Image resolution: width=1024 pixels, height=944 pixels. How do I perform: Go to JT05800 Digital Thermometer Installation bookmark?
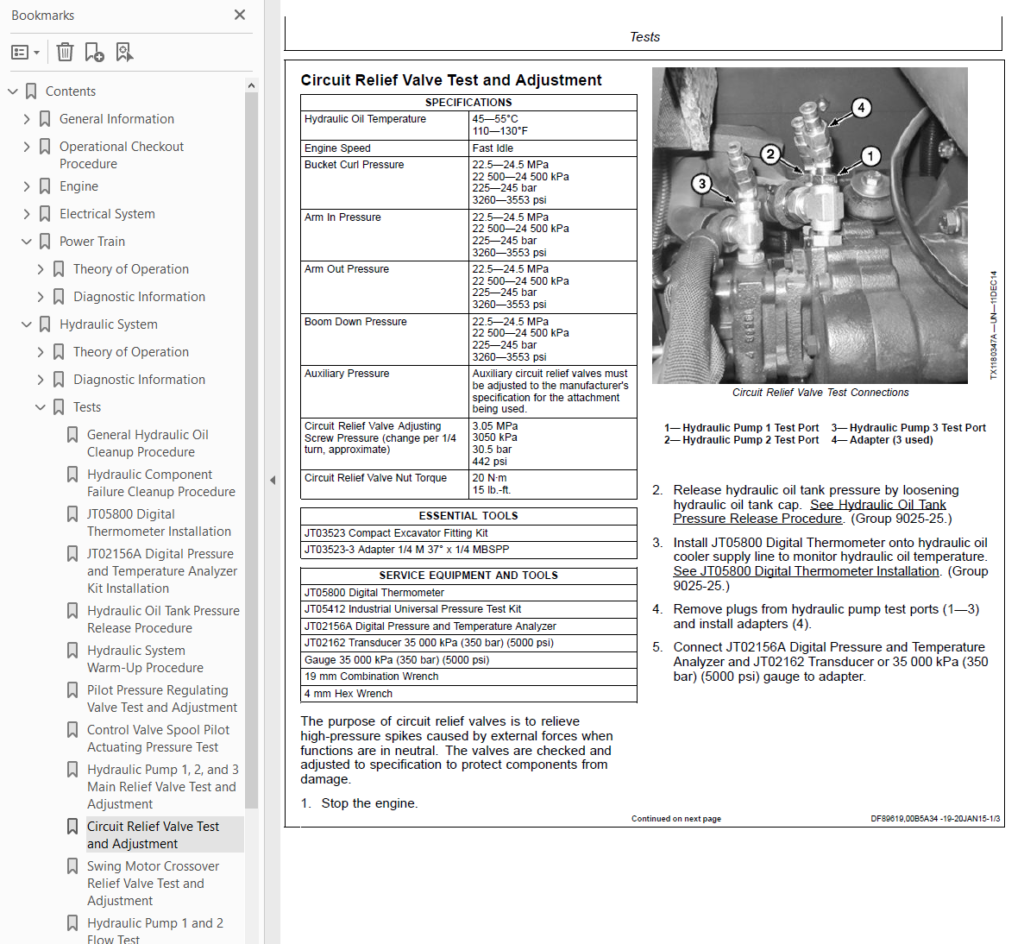click(x=159, y=523)
